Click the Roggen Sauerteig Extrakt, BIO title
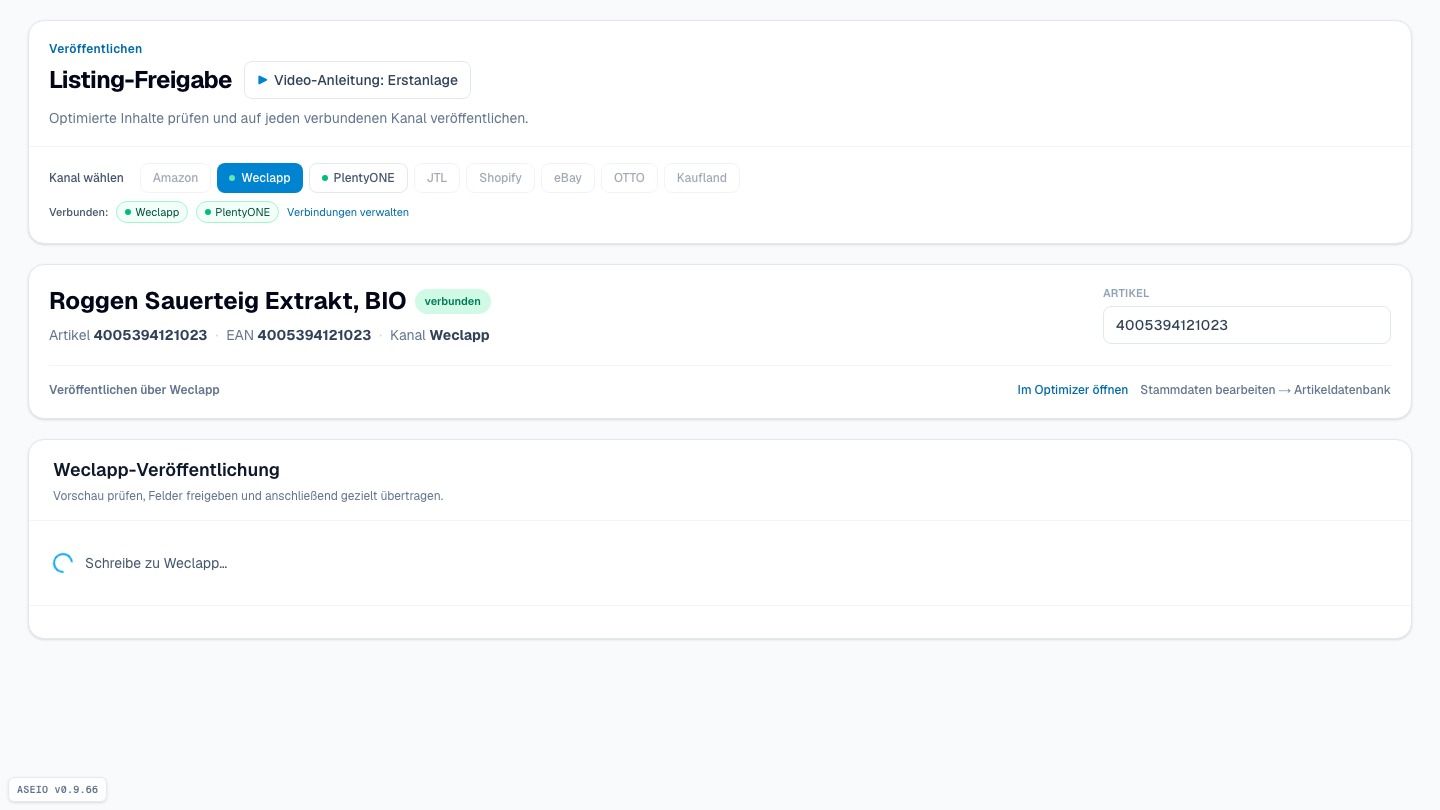The width and height of the screenshot is (1440, 810). [x=228, y=301]
